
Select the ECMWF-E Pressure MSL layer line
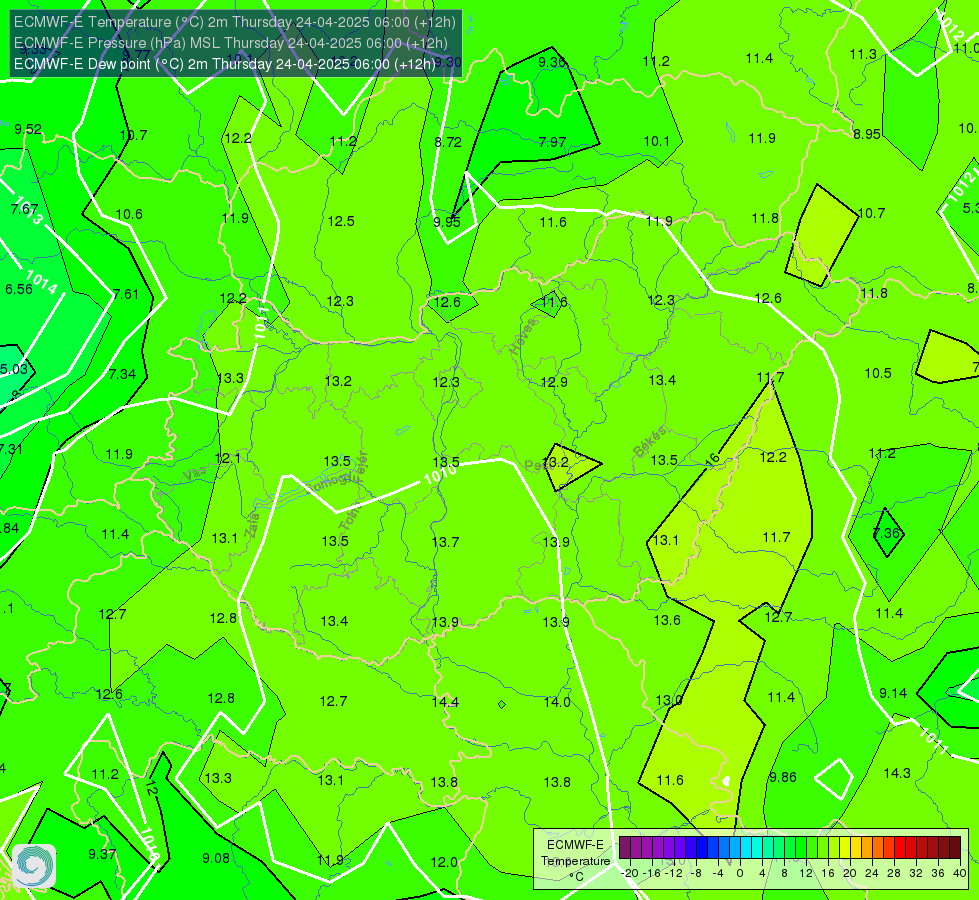230,43
